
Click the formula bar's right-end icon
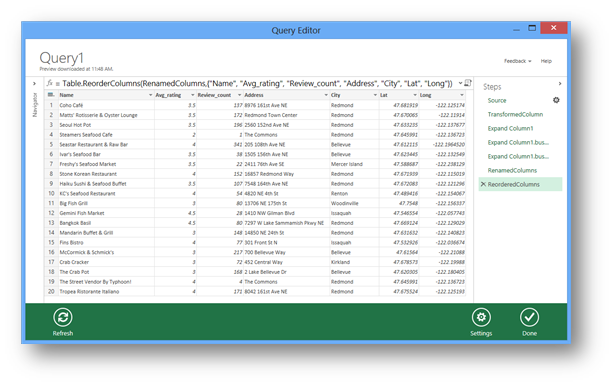point(468,83)
